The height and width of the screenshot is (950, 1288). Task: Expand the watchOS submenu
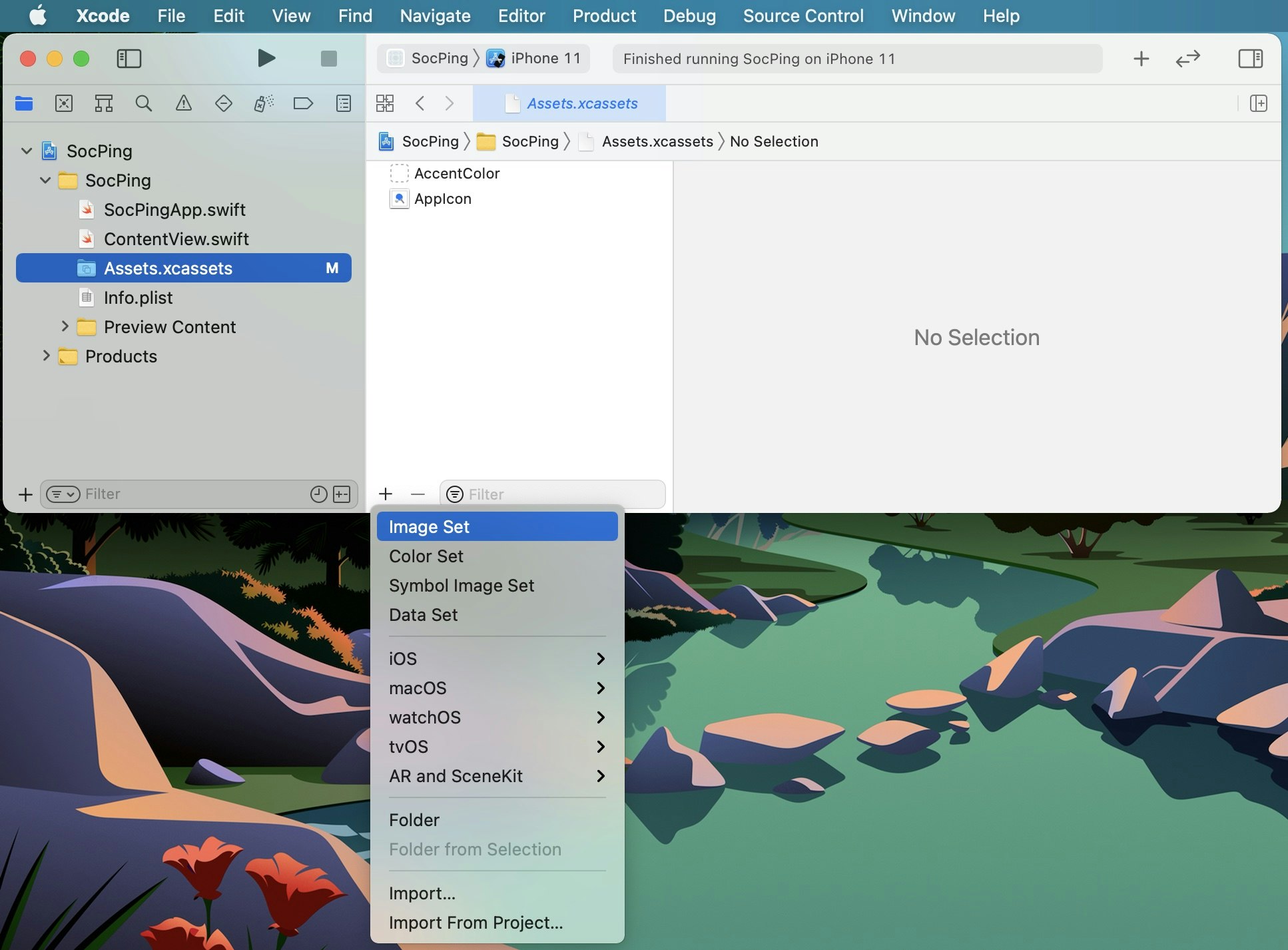click(497, 717)
